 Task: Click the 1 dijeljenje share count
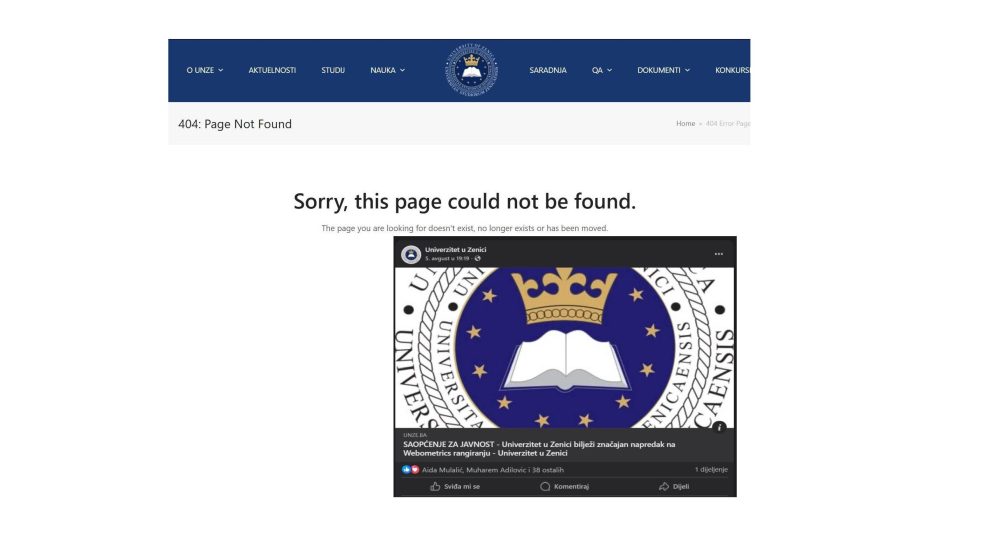(x=711, y=470)
